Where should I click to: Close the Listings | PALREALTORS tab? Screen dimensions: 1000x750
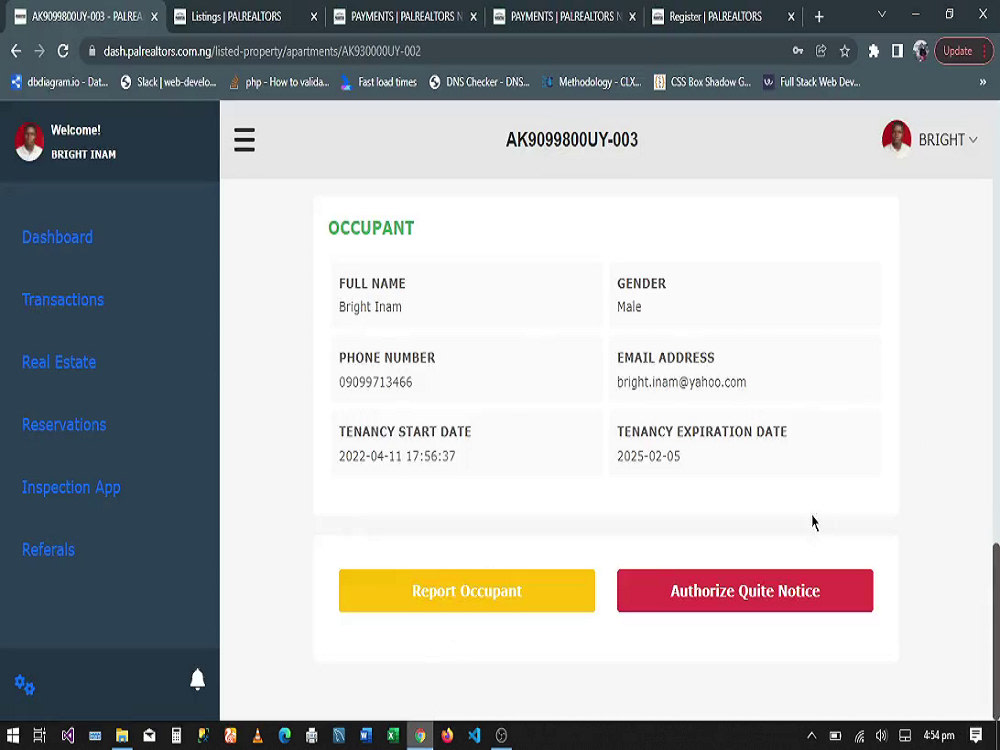point(313,17)
